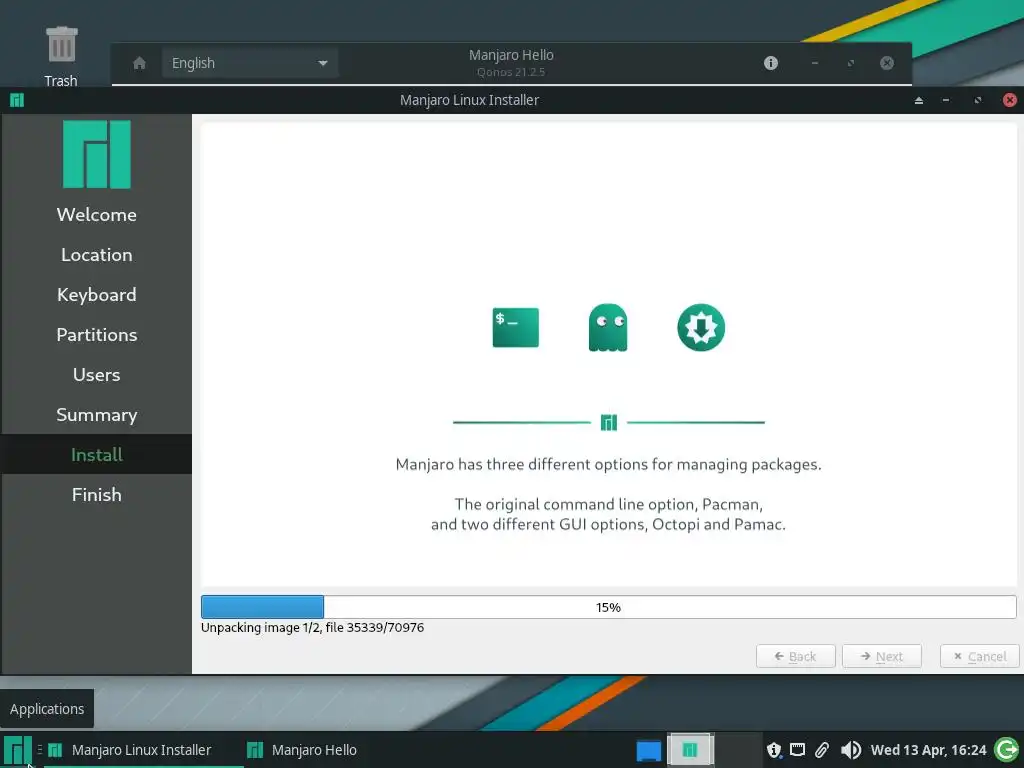
Task: Open the Trash desktop icon
Action: 61,56
